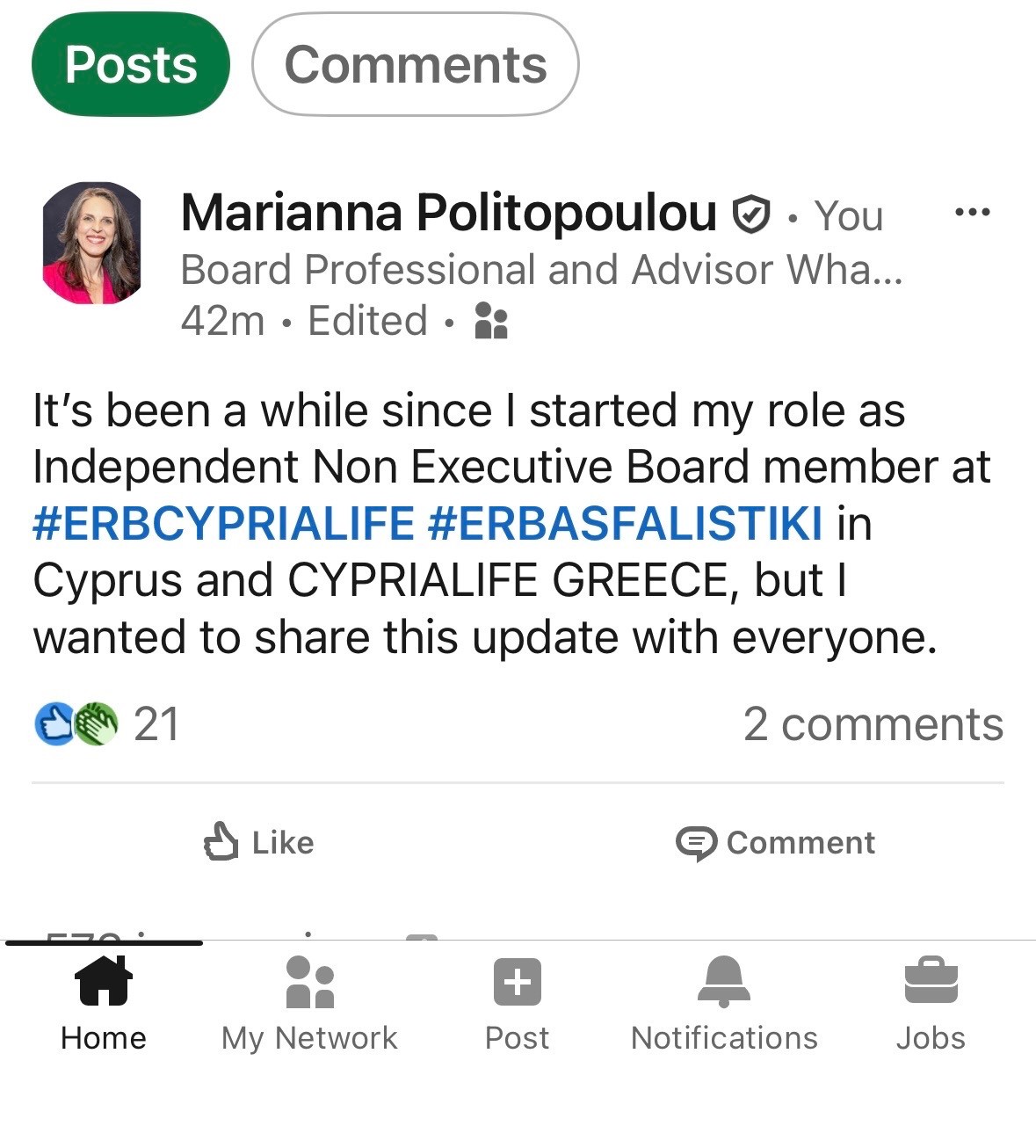The height and width of the screenshot is (1148, 1036).
Task: Tap the Post plus icon
Action: coord(518,982)
